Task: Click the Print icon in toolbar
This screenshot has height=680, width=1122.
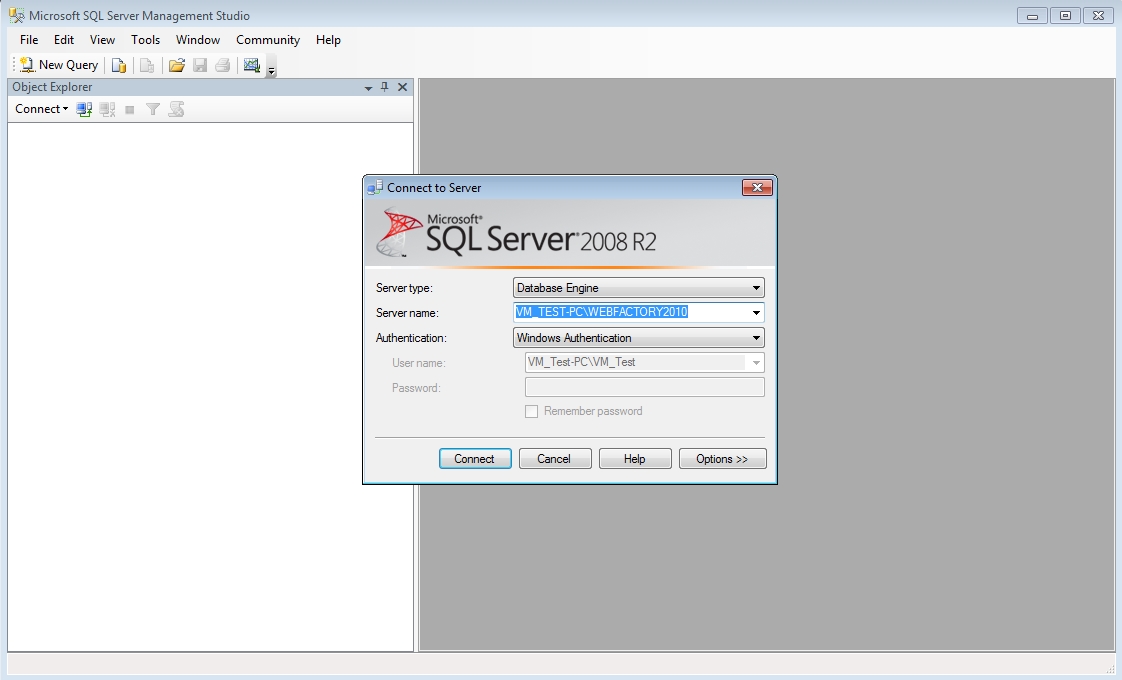Action: [x=222, y=66]
